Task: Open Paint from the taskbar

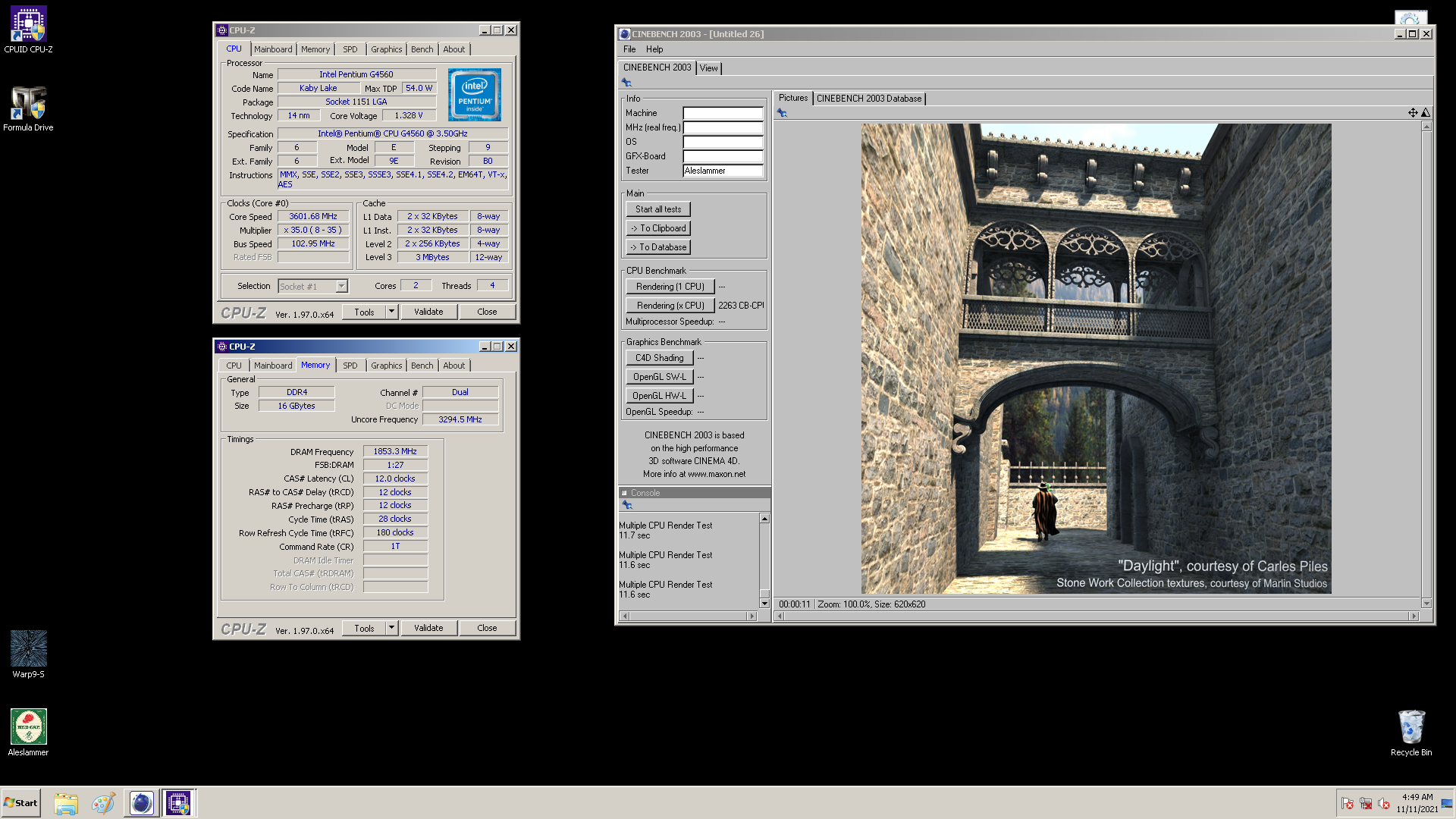Action: click(x=103, y=803)
